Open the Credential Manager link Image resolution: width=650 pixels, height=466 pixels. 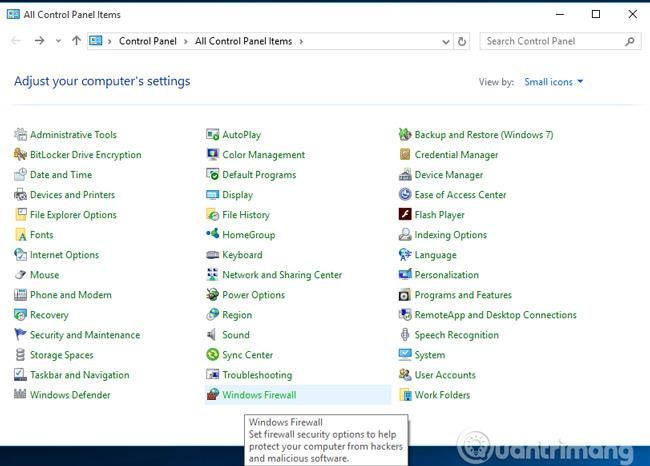click(456, 155)
